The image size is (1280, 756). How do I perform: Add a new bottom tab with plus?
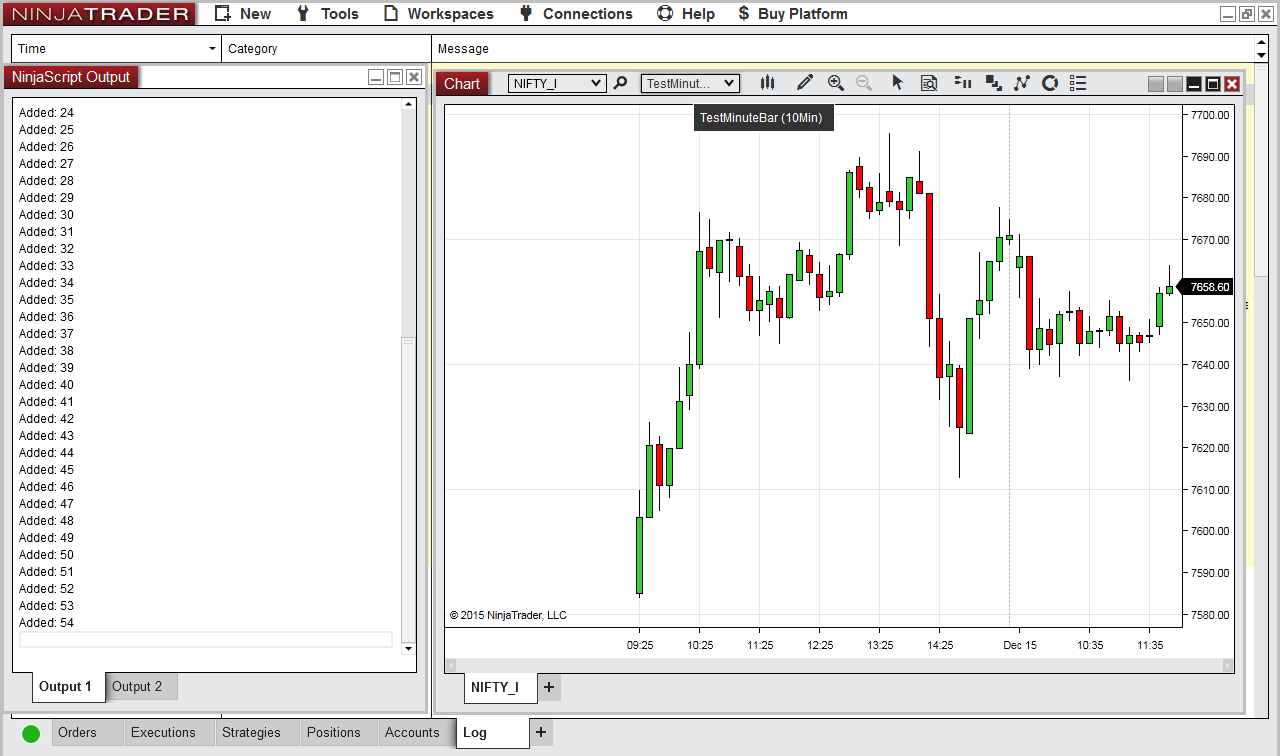pos(541,733)
